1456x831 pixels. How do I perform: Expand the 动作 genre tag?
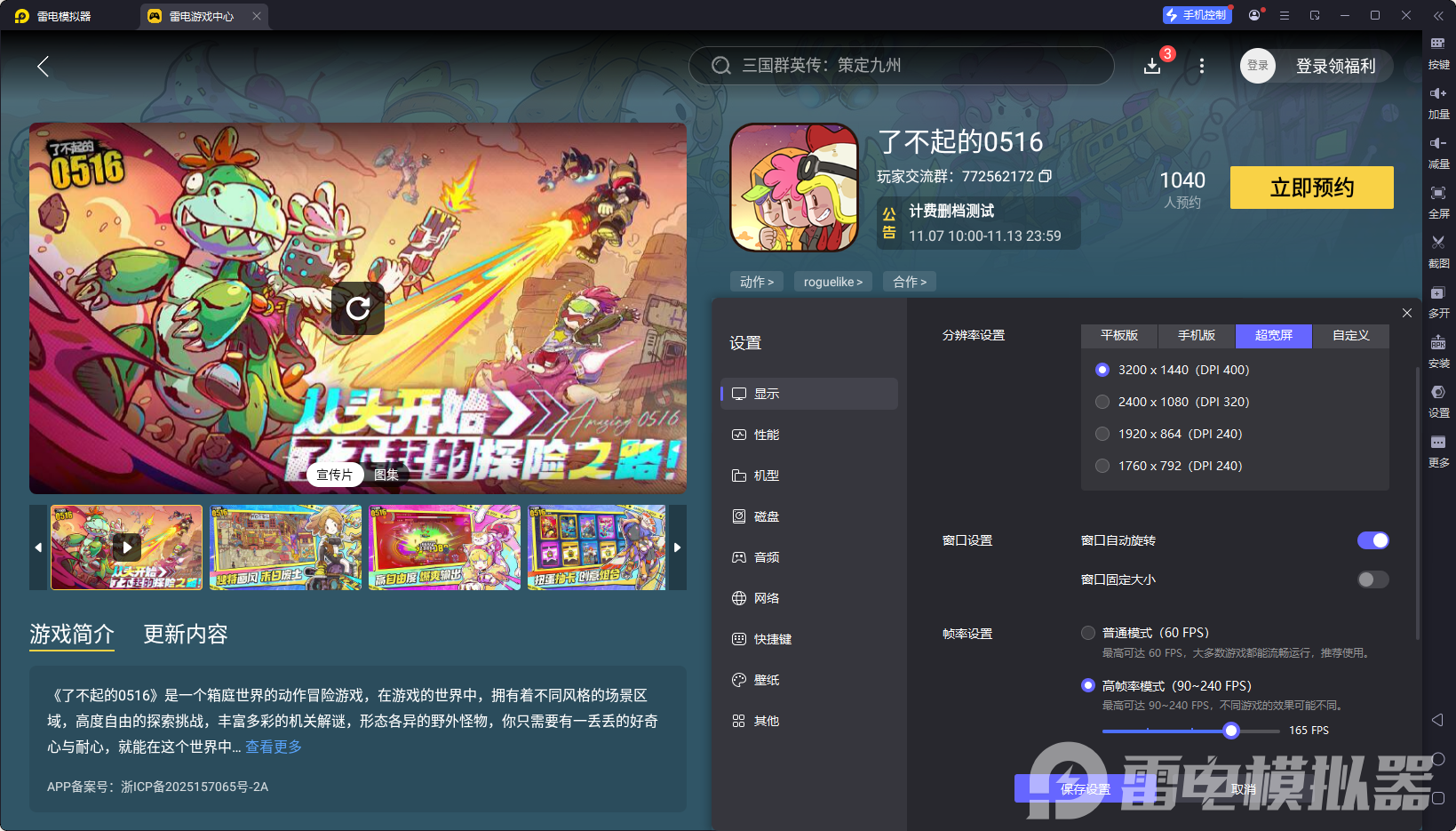[x=757, y=282]
